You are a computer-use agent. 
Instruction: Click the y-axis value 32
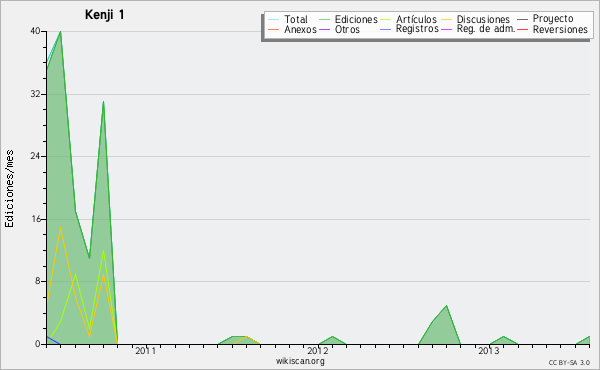[x=35, y=94]
